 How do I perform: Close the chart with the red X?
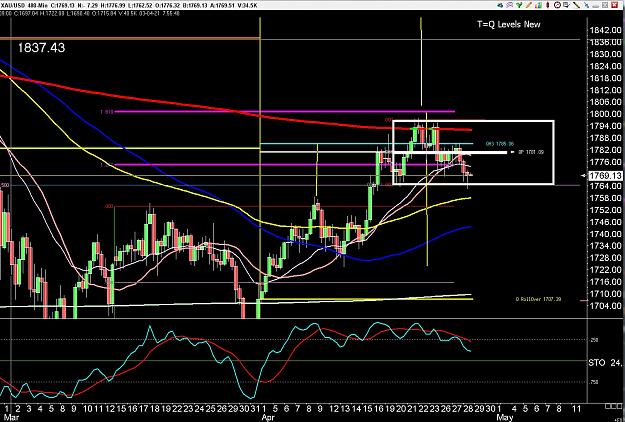point(614,5)
